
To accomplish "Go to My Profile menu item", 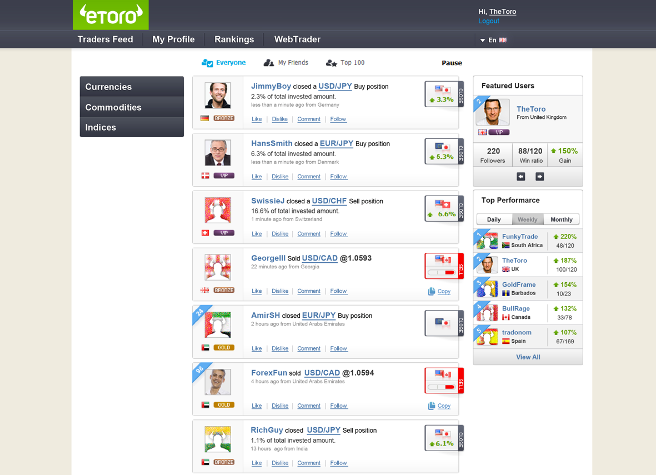I will 173,39.
